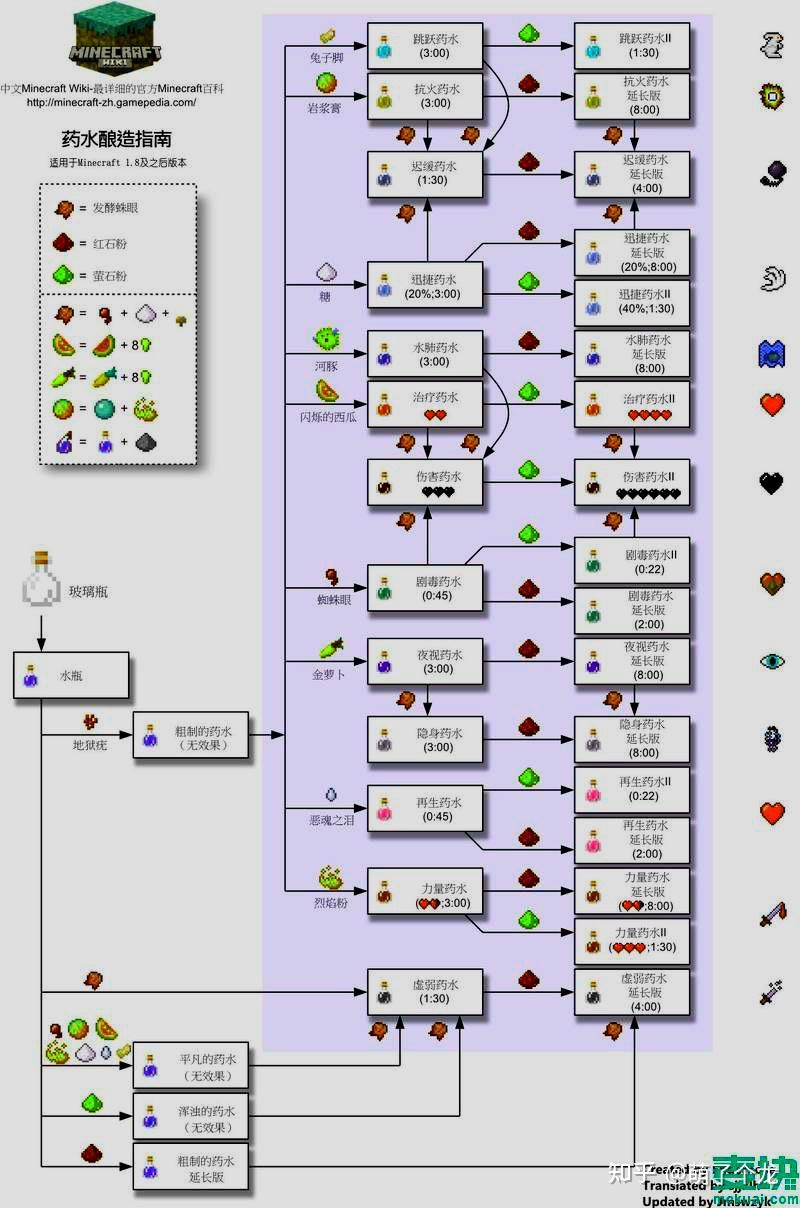Screen dimensions: 800x1208
Task: Click the glowstone 萤石粉 legend icon
Action: click(x=64, y=274)
